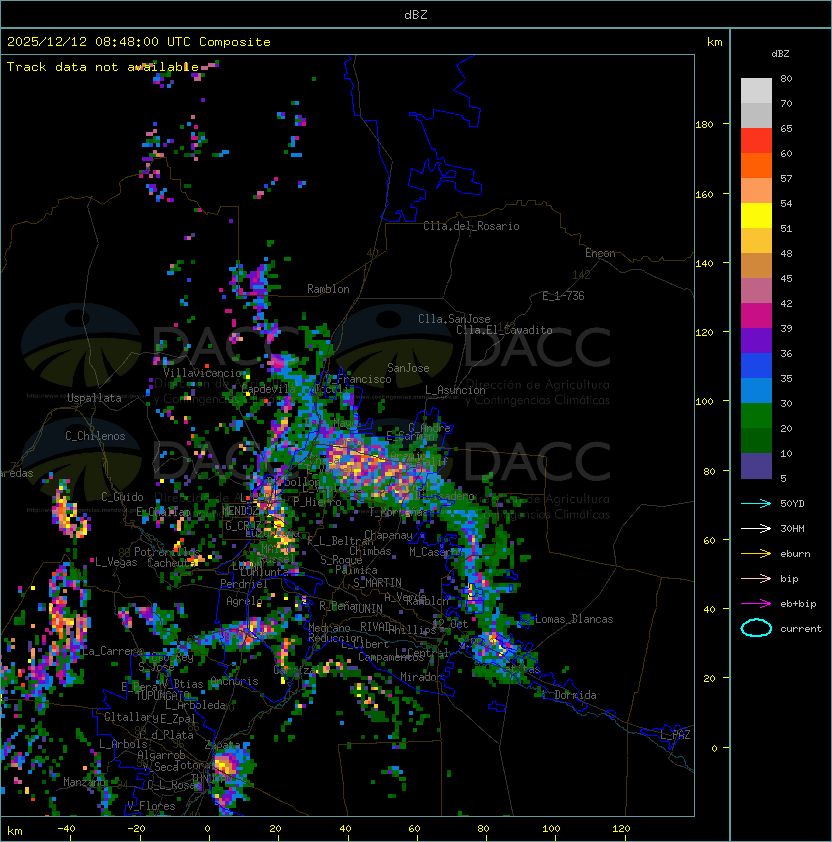Pick the bright yellow 51-54 dBZ swatch
The image size is (832, 842).
coord(756,216)
